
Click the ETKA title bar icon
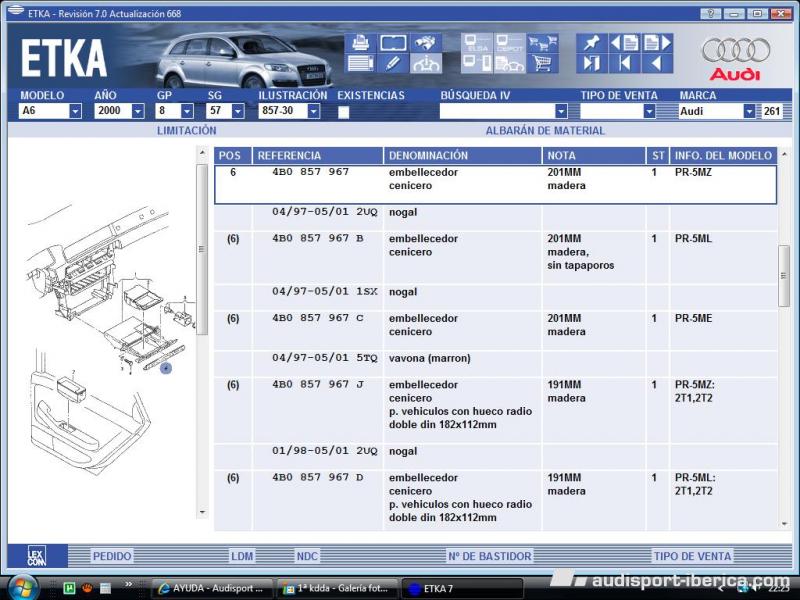coord(16,12)
